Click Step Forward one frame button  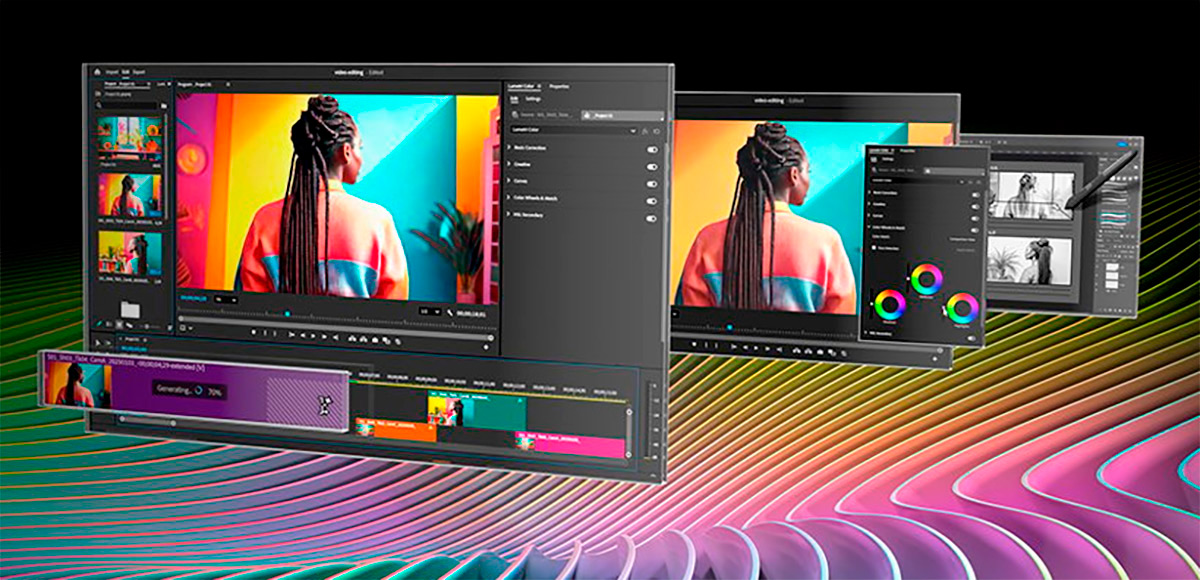tap(324, 337)
